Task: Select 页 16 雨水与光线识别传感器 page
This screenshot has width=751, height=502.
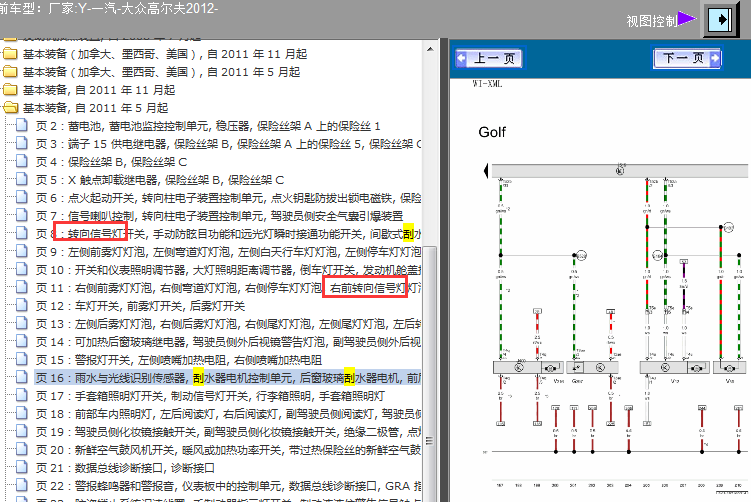Action: 228,378
